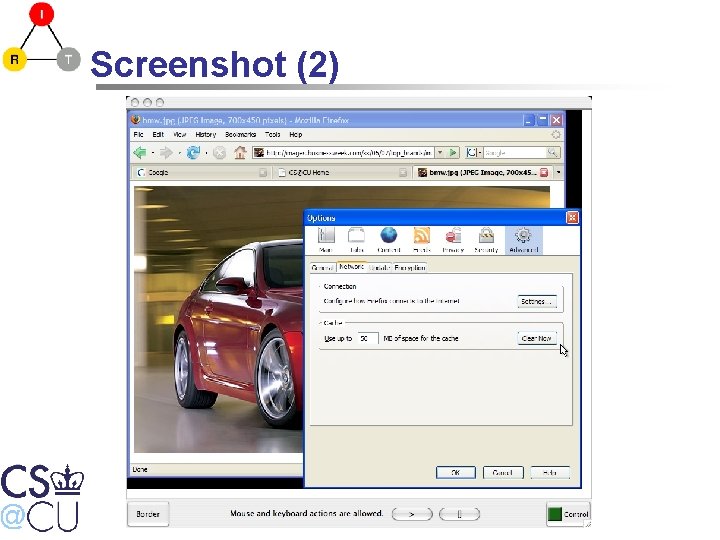Open the tab list dropdown arrow
This screenshot has height=540, width=720.
pos(558,173)
